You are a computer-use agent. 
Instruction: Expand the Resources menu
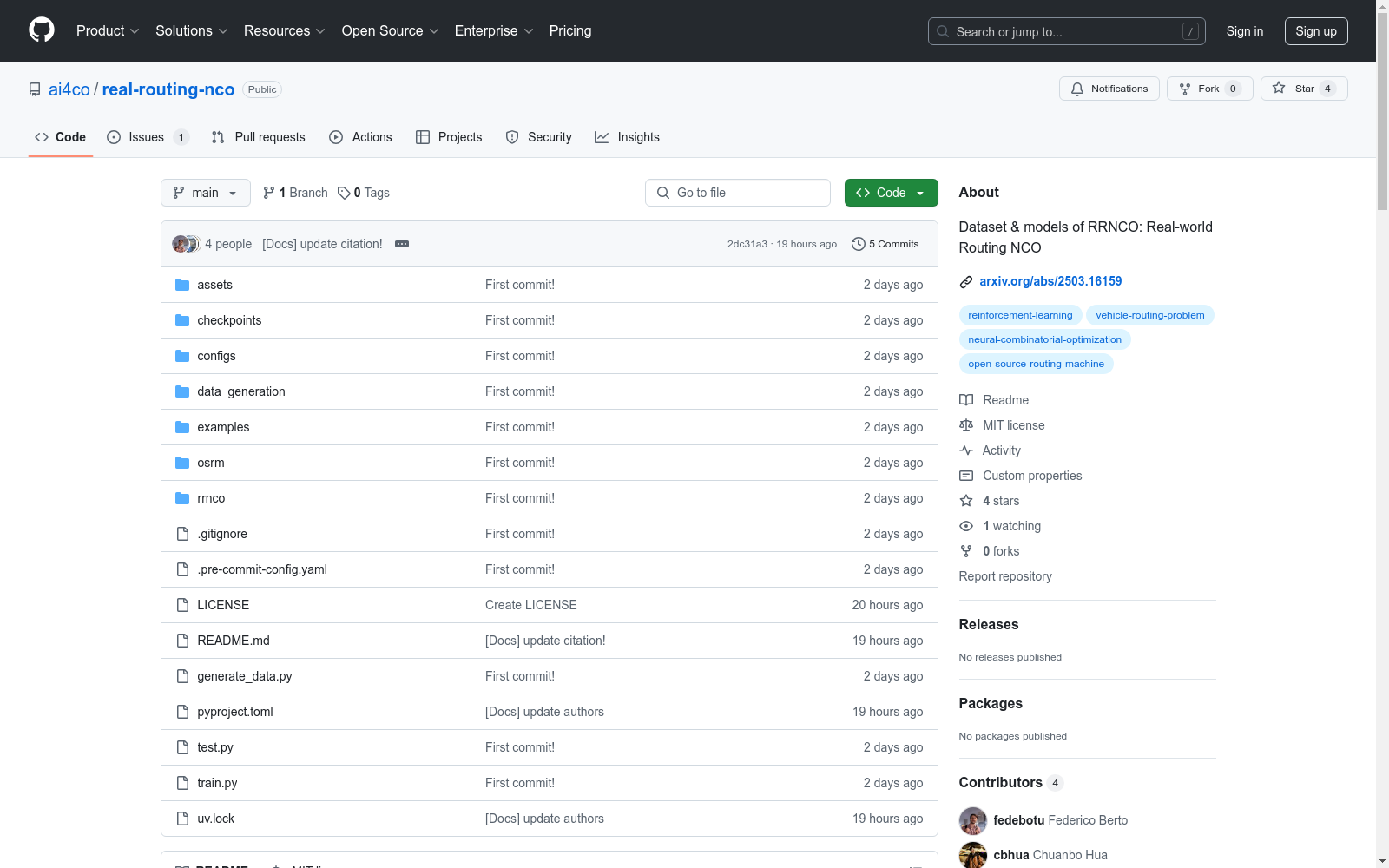coord(285,30)
